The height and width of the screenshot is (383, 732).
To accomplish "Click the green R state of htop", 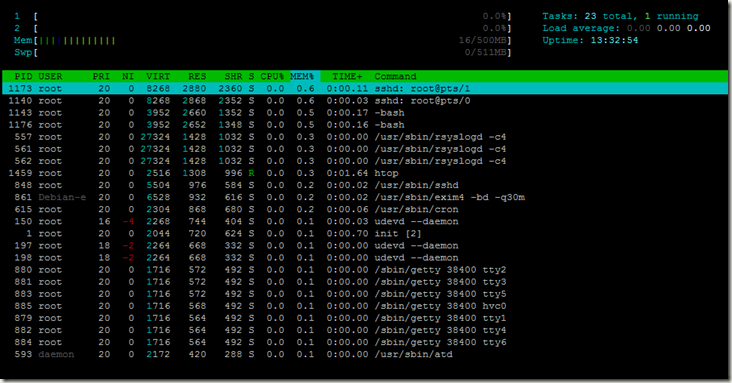I will pos(251,173).
